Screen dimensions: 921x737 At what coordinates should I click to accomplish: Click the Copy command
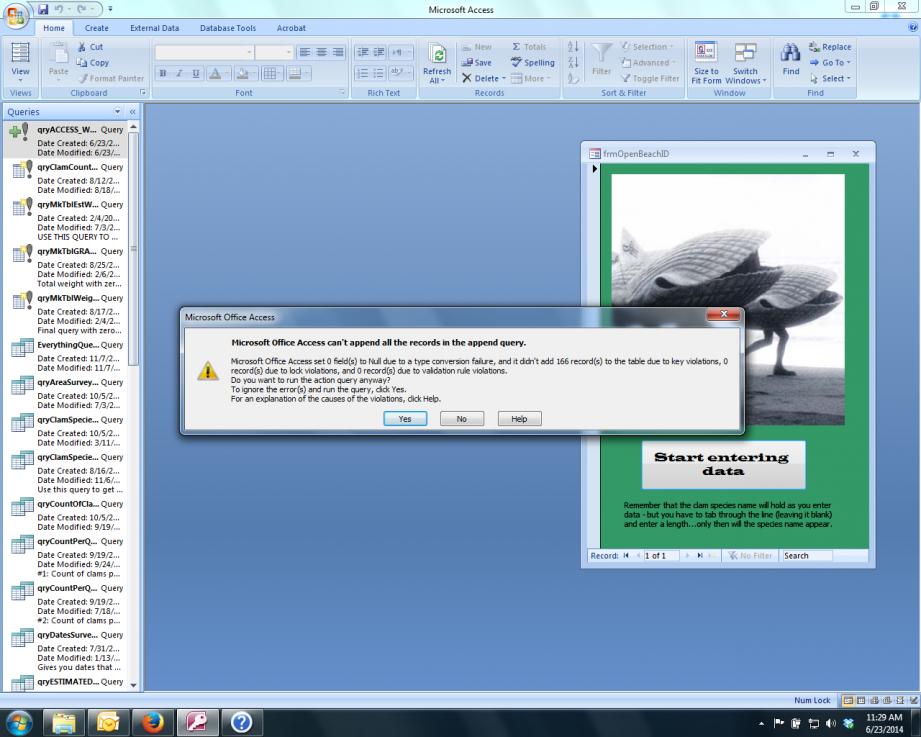tap(93, 62)
